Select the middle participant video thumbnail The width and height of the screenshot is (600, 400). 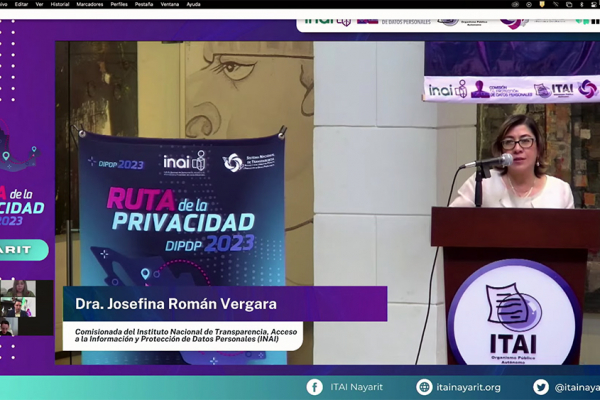(18, 307)
